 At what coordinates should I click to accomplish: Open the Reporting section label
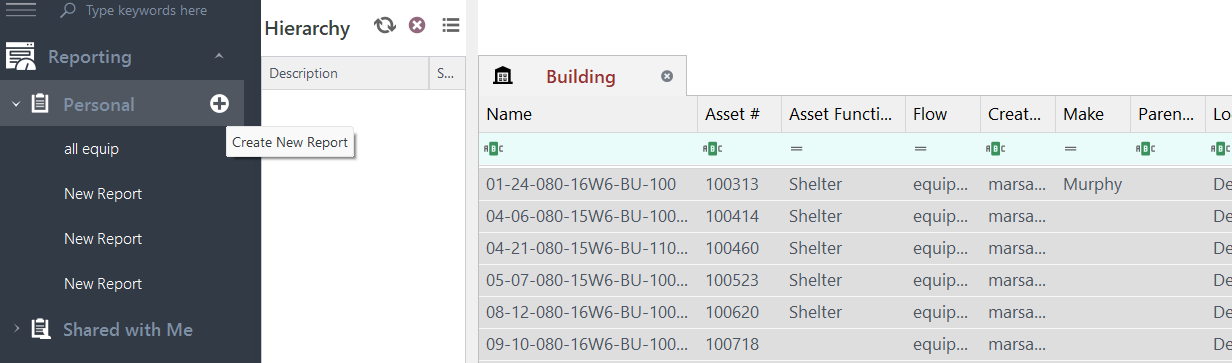click(x=90, y=57)
